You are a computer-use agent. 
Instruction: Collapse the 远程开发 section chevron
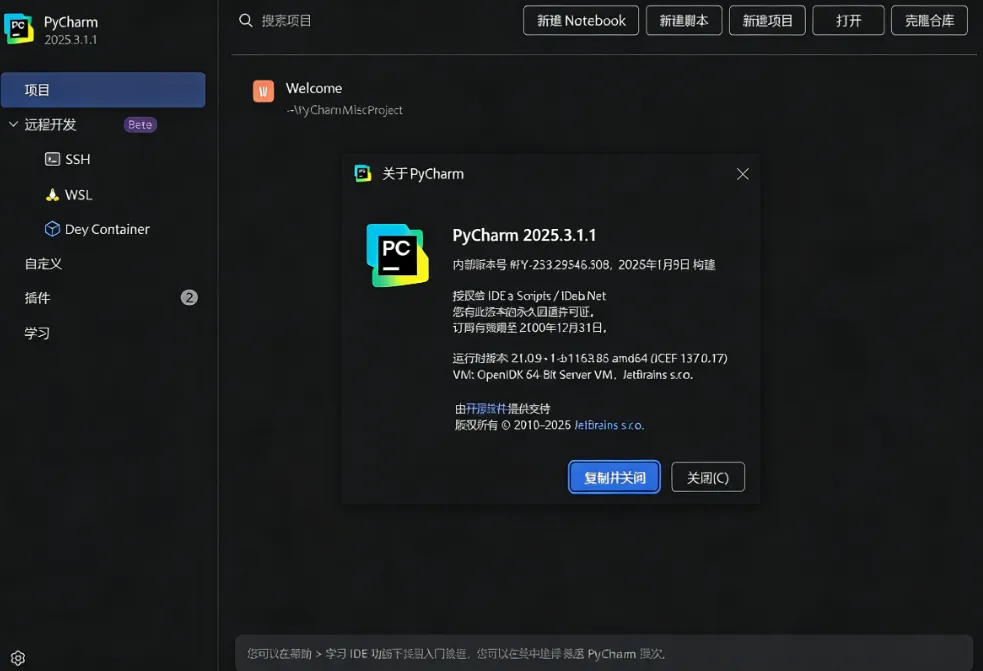click(13, 124)
